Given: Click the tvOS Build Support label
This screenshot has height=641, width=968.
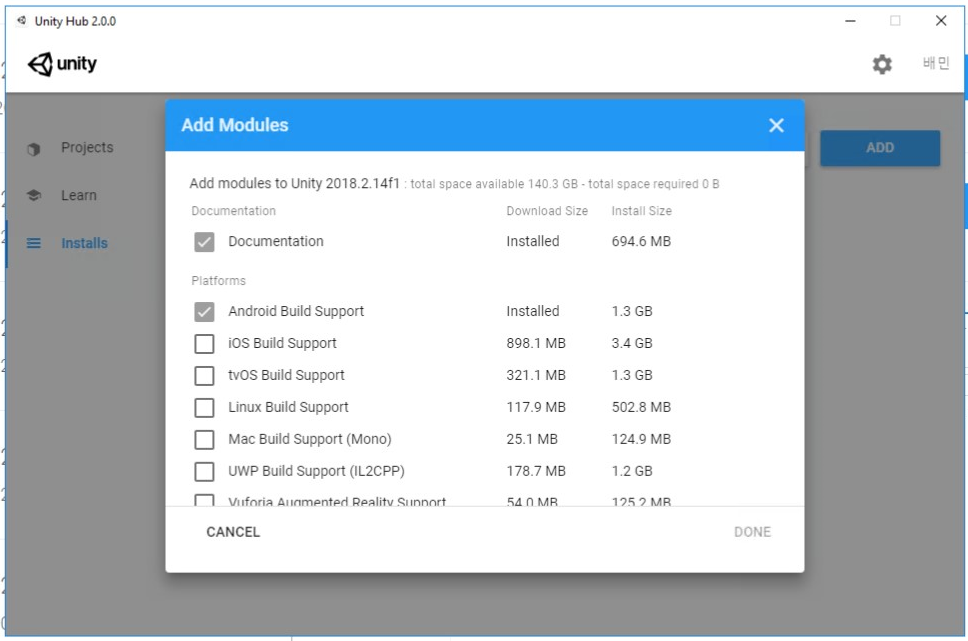Looking at the screenshot, I should pyautogui.click(x=286, y=375).
